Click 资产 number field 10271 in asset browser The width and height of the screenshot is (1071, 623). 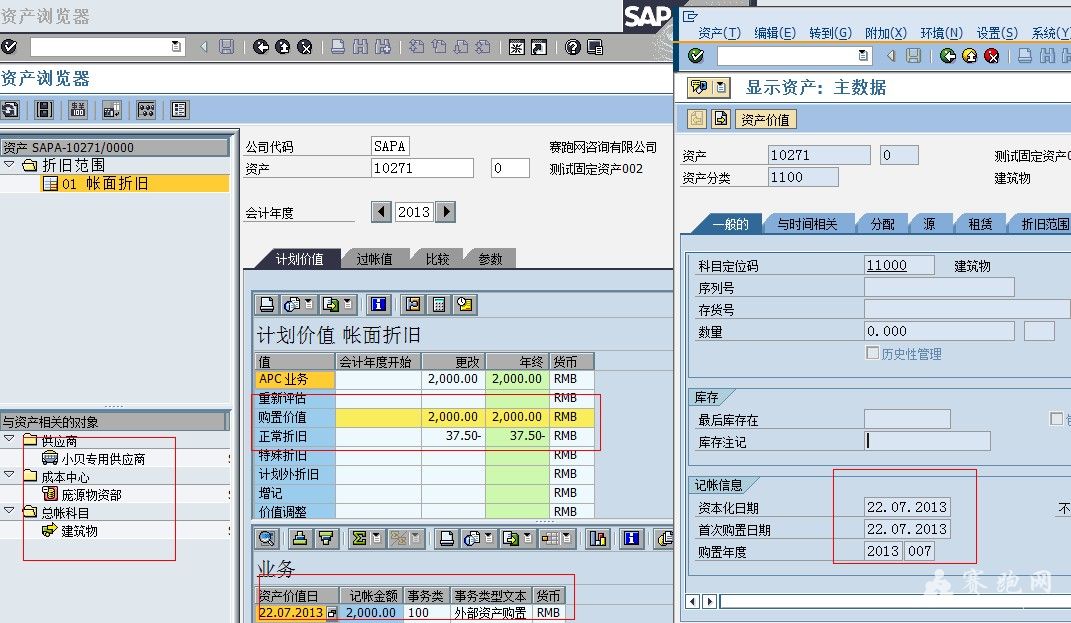422,168
